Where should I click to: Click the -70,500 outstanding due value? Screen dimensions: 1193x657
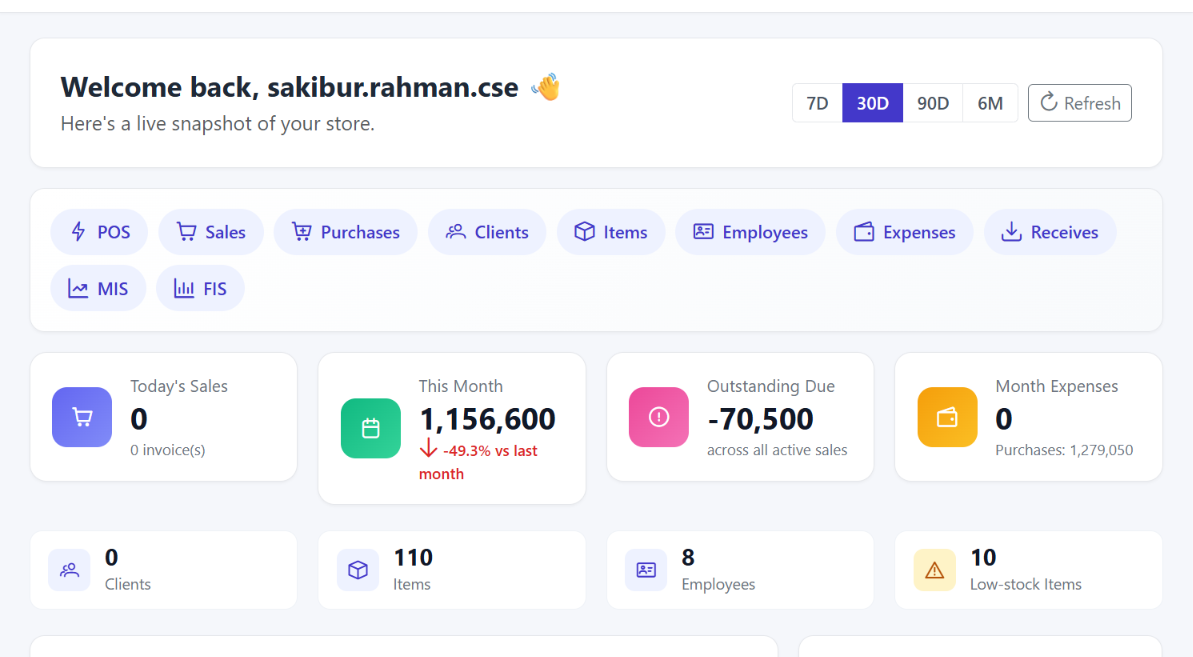point(760,419)
